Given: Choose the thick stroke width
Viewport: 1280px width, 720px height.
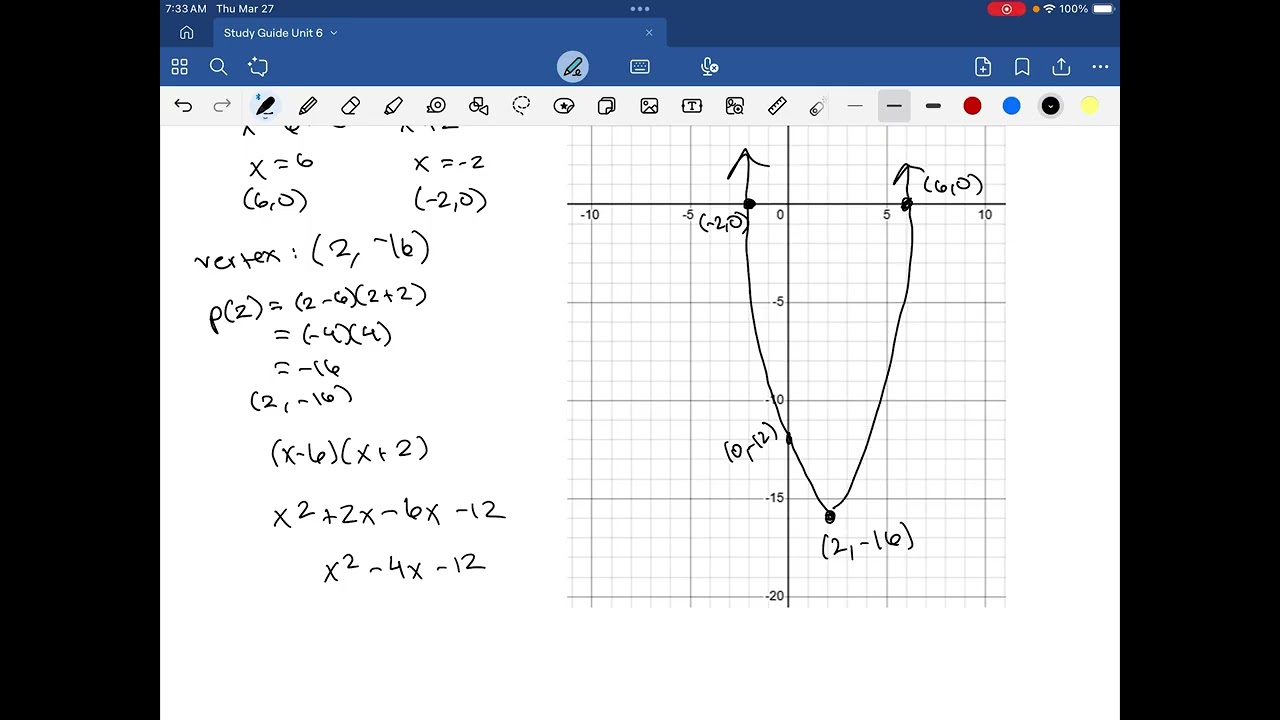Looking at the screenshot, I should click(933, 106).
